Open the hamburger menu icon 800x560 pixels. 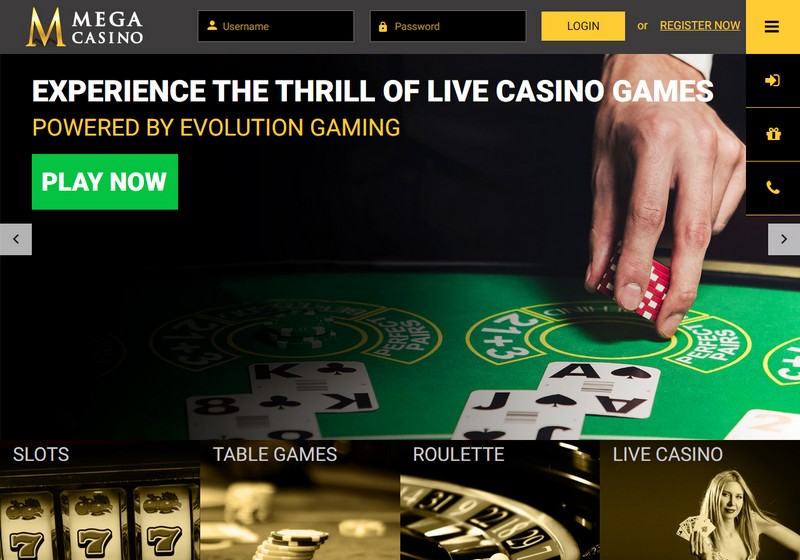point(771,27)
